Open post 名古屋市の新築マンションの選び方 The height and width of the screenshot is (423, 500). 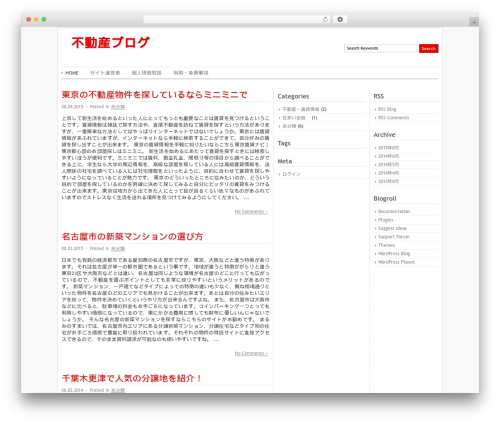coord(132,237)
